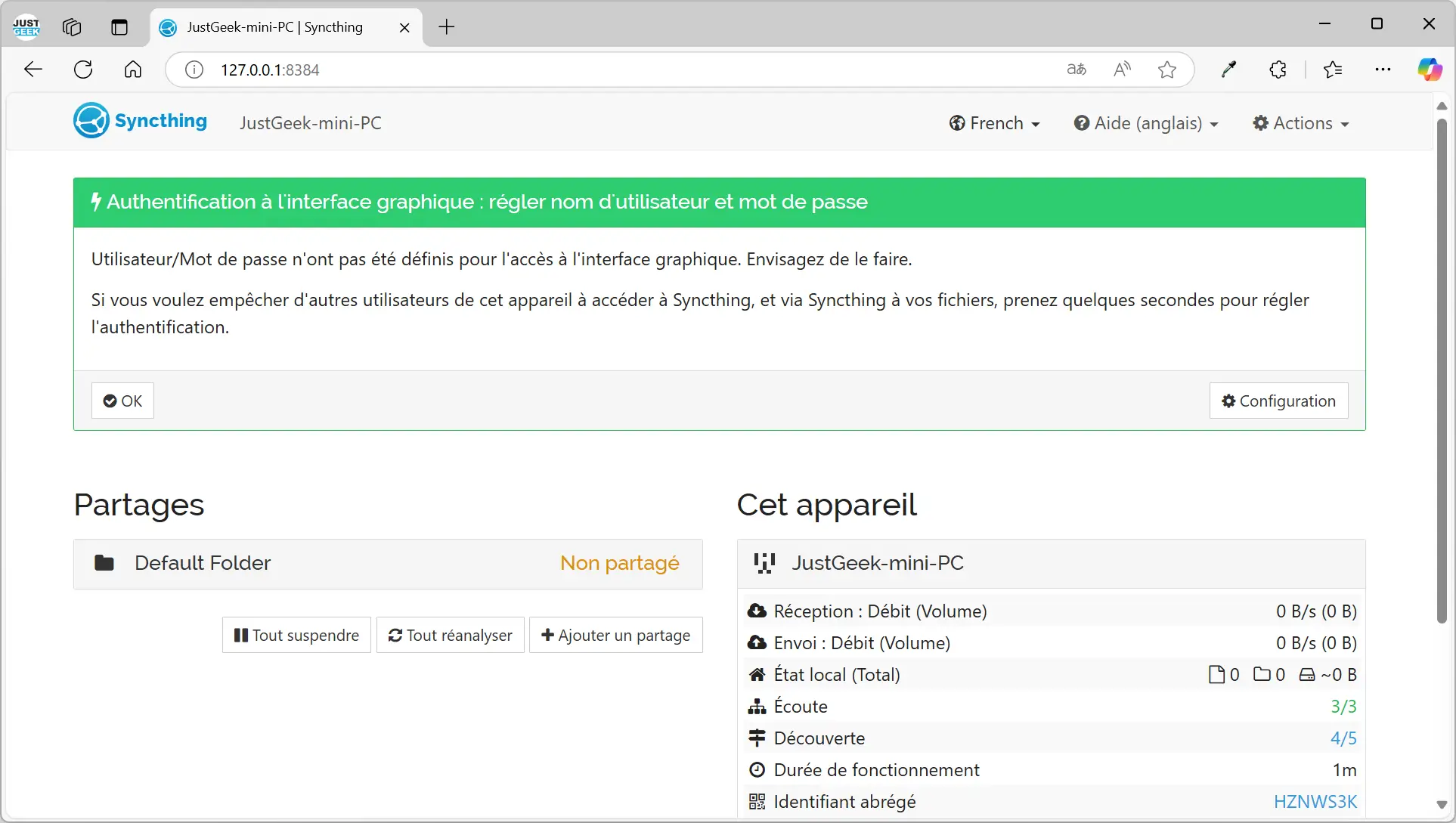Click the "1m" uptime value

pyautogui.click(x=1344, y=769)
